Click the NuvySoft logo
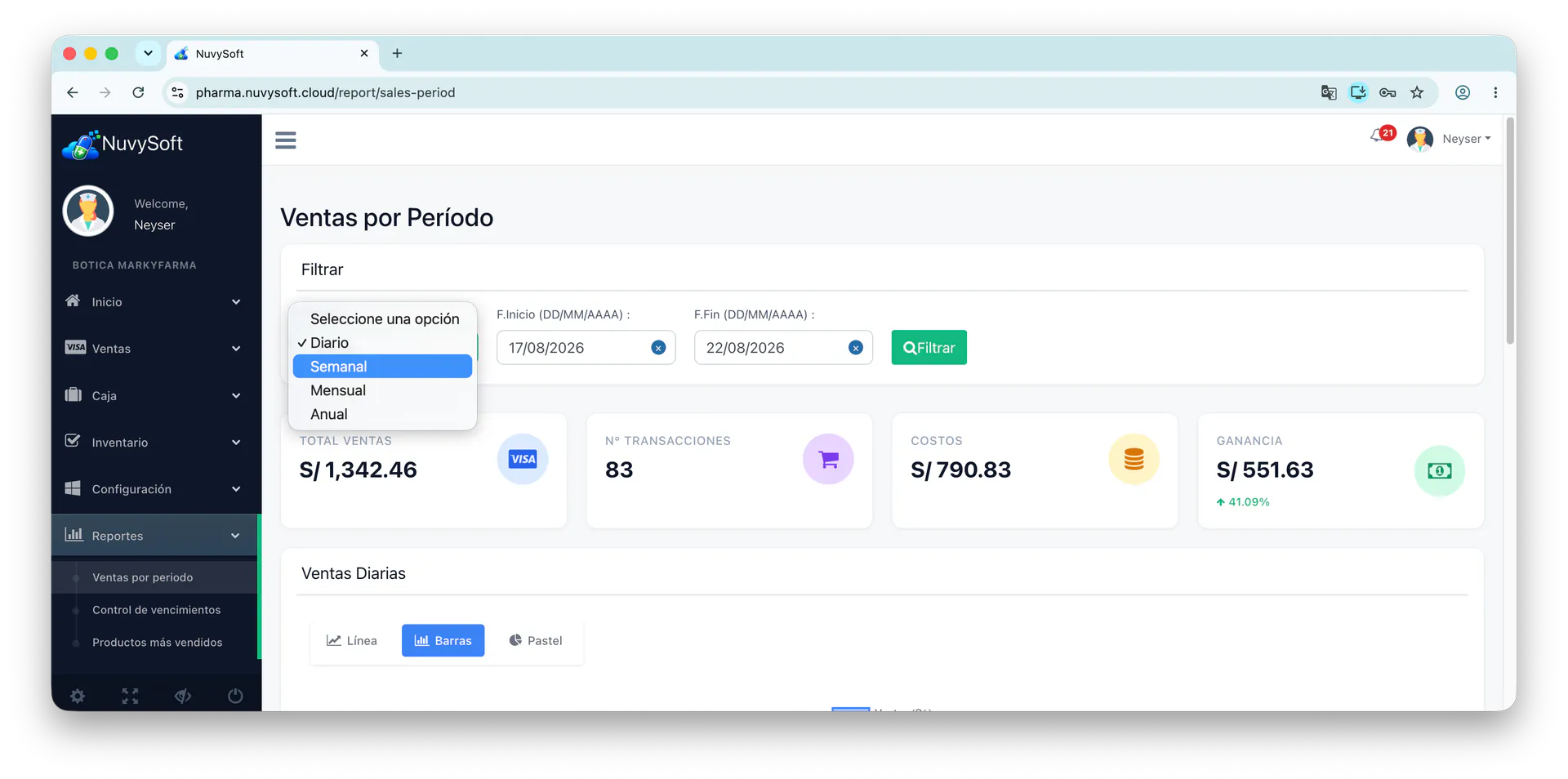This screenshot has width=1568, height=779. (122, 145)
